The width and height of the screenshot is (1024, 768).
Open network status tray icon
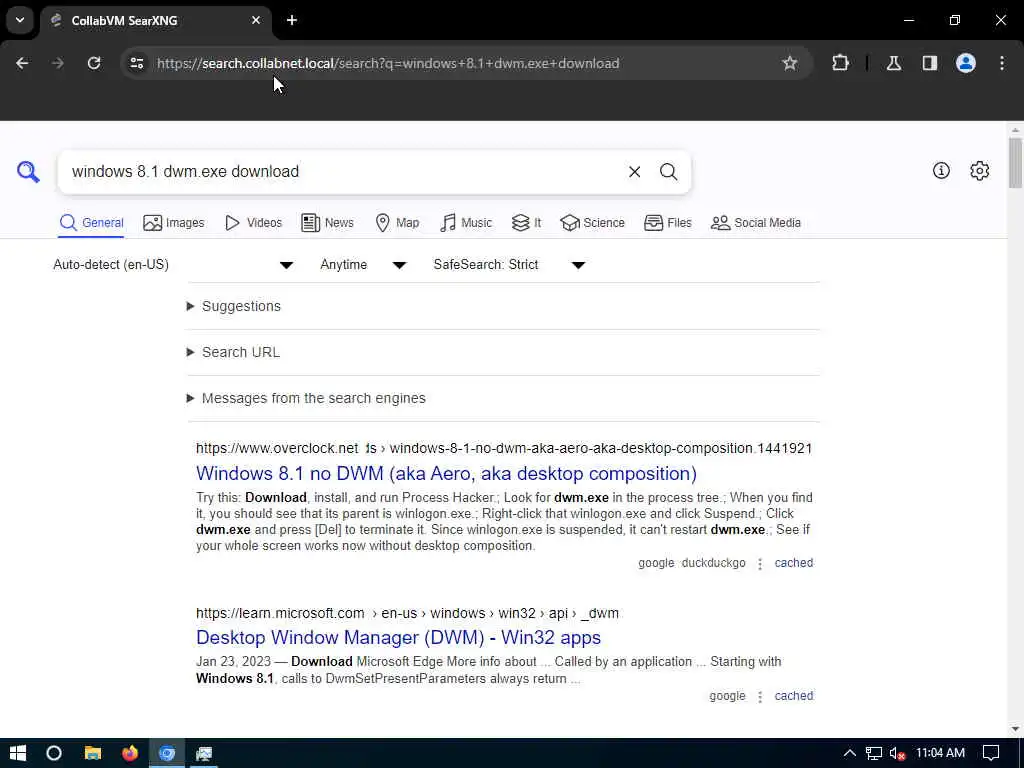click(x=873, y=753)
